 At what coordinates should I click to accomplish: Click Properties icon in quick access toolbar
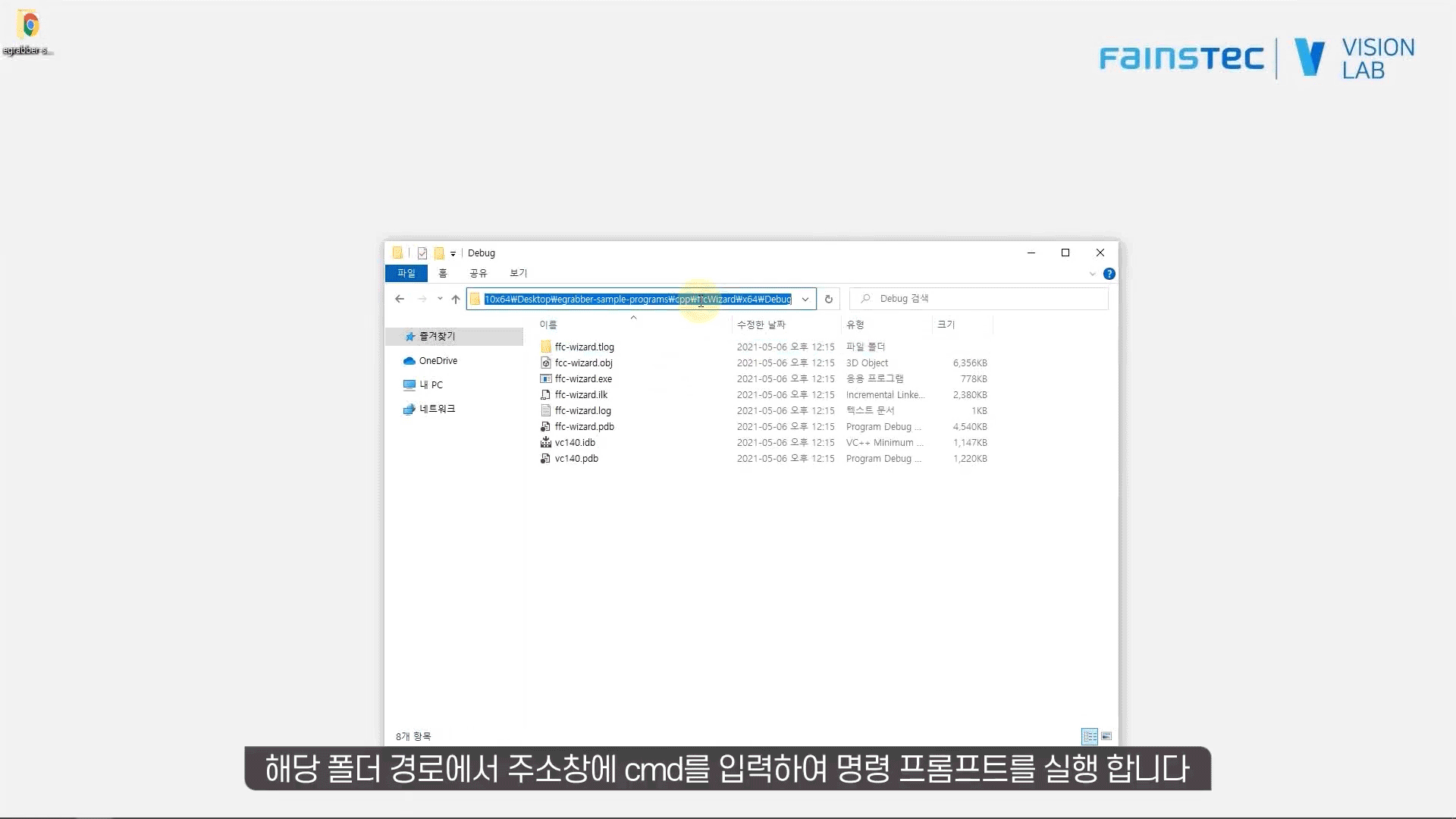tap(422, 253)
